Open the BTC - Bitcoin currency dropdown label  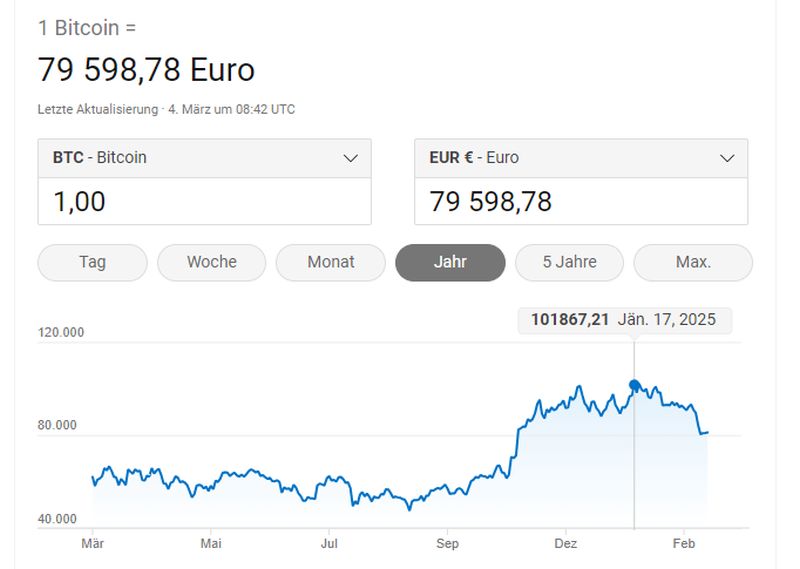click(100, 158)
